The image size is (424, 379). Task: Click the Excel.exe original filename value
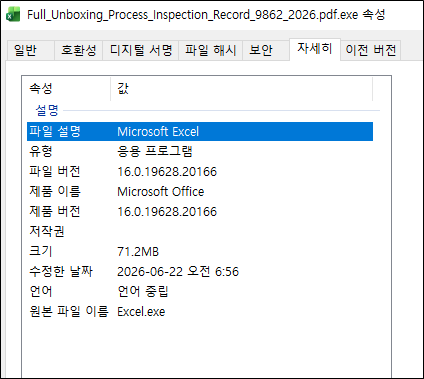(x=141, y=312)
